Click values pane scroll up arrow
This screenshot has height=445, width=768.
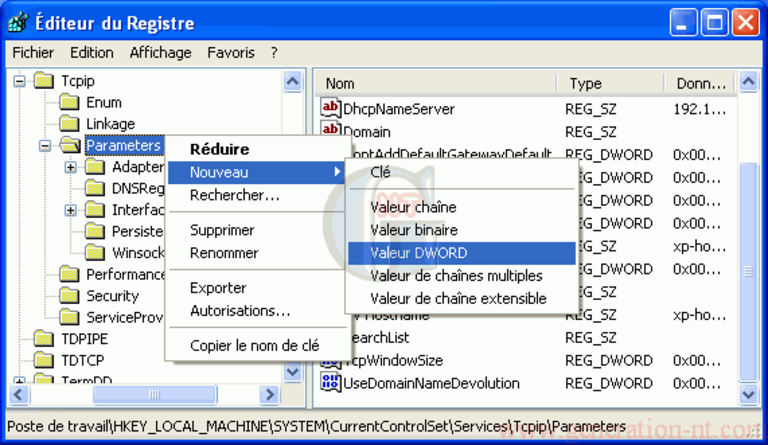click(748, 81)
